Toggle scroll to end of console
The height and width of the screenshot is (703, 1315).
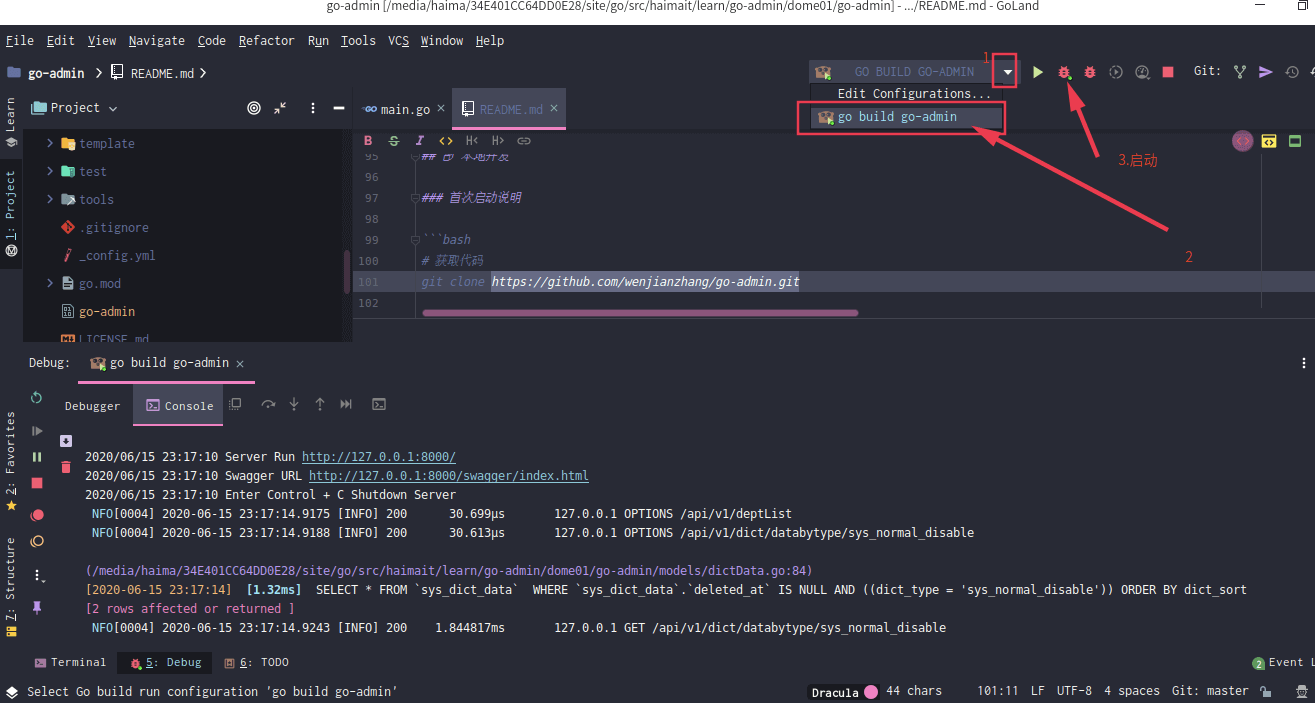pos(66,441)
